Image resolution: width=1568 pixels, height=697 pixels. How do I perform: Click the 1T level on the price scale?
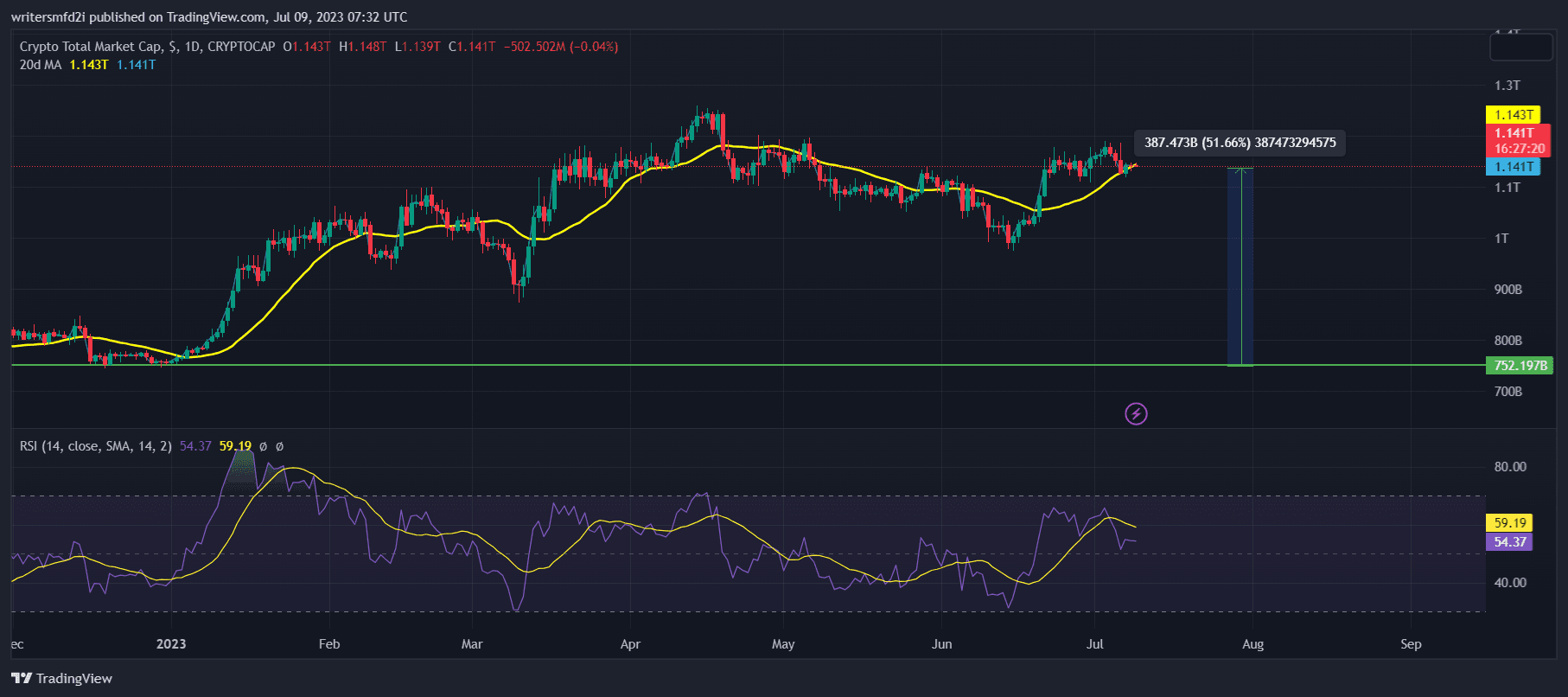click(1501, 239)
